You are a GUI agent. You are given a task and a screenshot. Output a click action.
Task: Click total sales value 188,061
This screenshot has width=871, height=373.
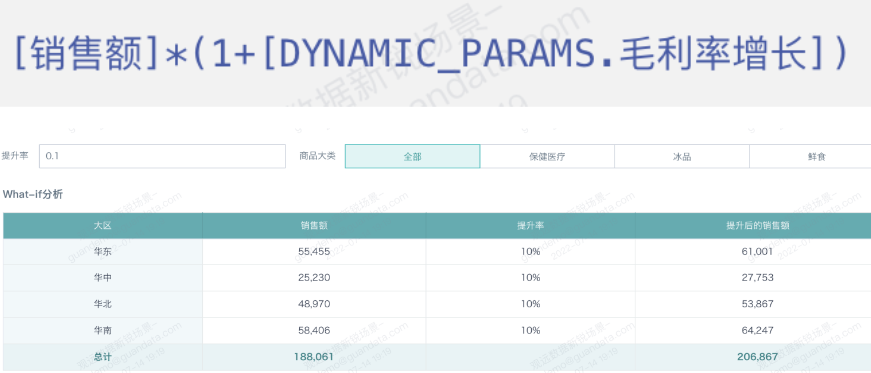[x=314, y=357]
